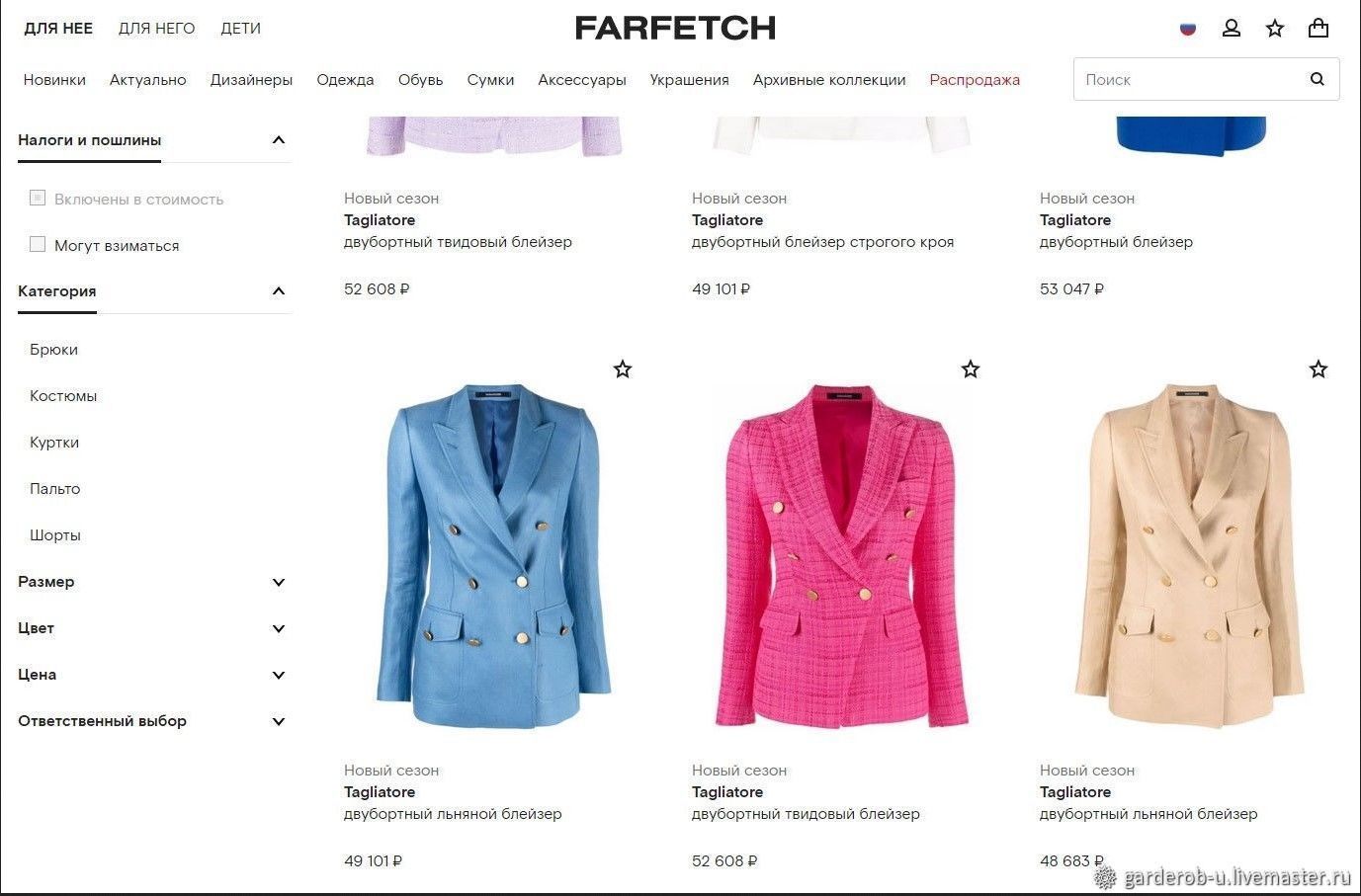
Task: Open the shopping bag icon
Action: coord(1318,28)
